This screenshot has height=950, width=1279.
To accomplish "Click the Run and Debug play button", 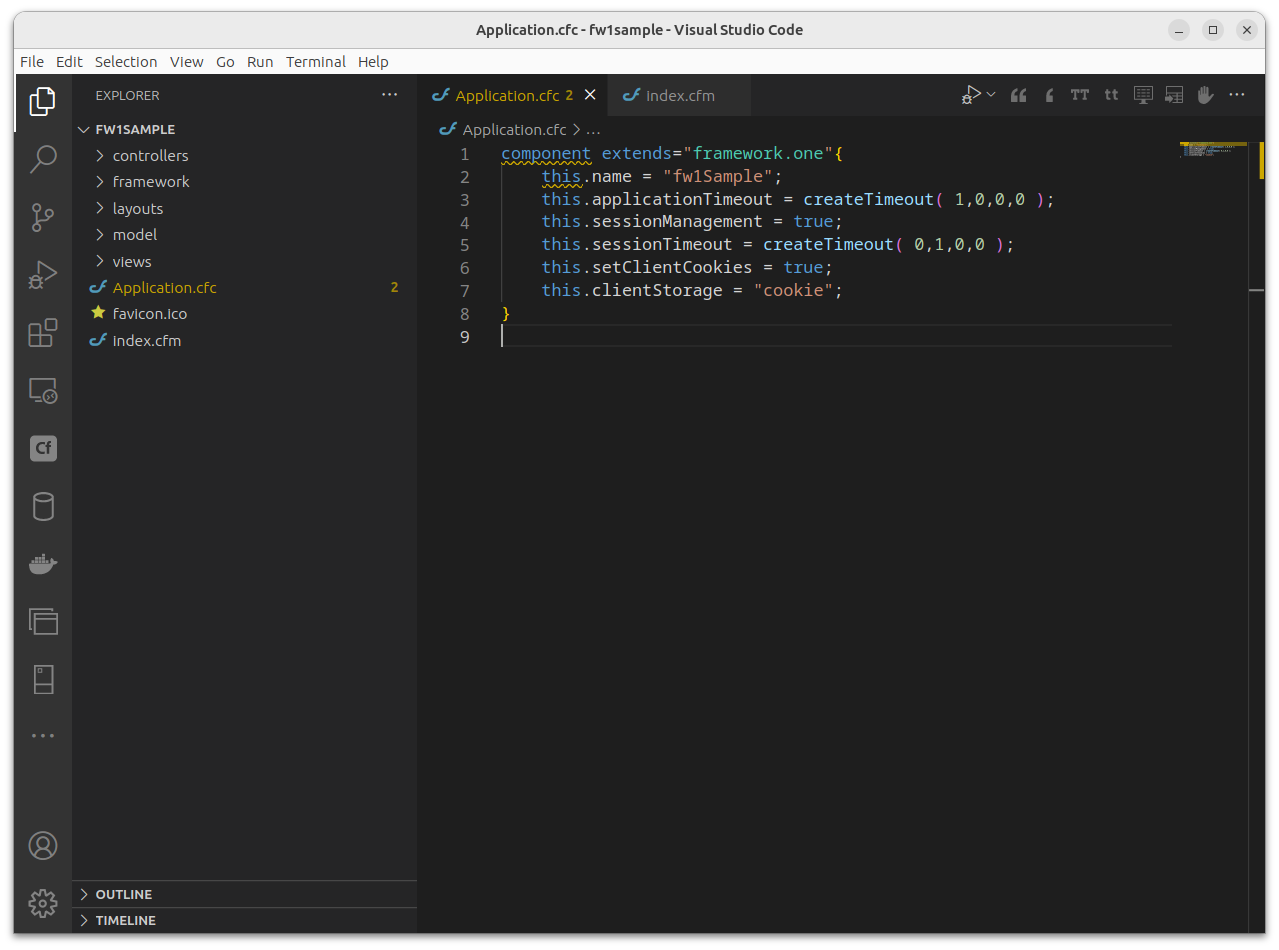I will 971,95.
